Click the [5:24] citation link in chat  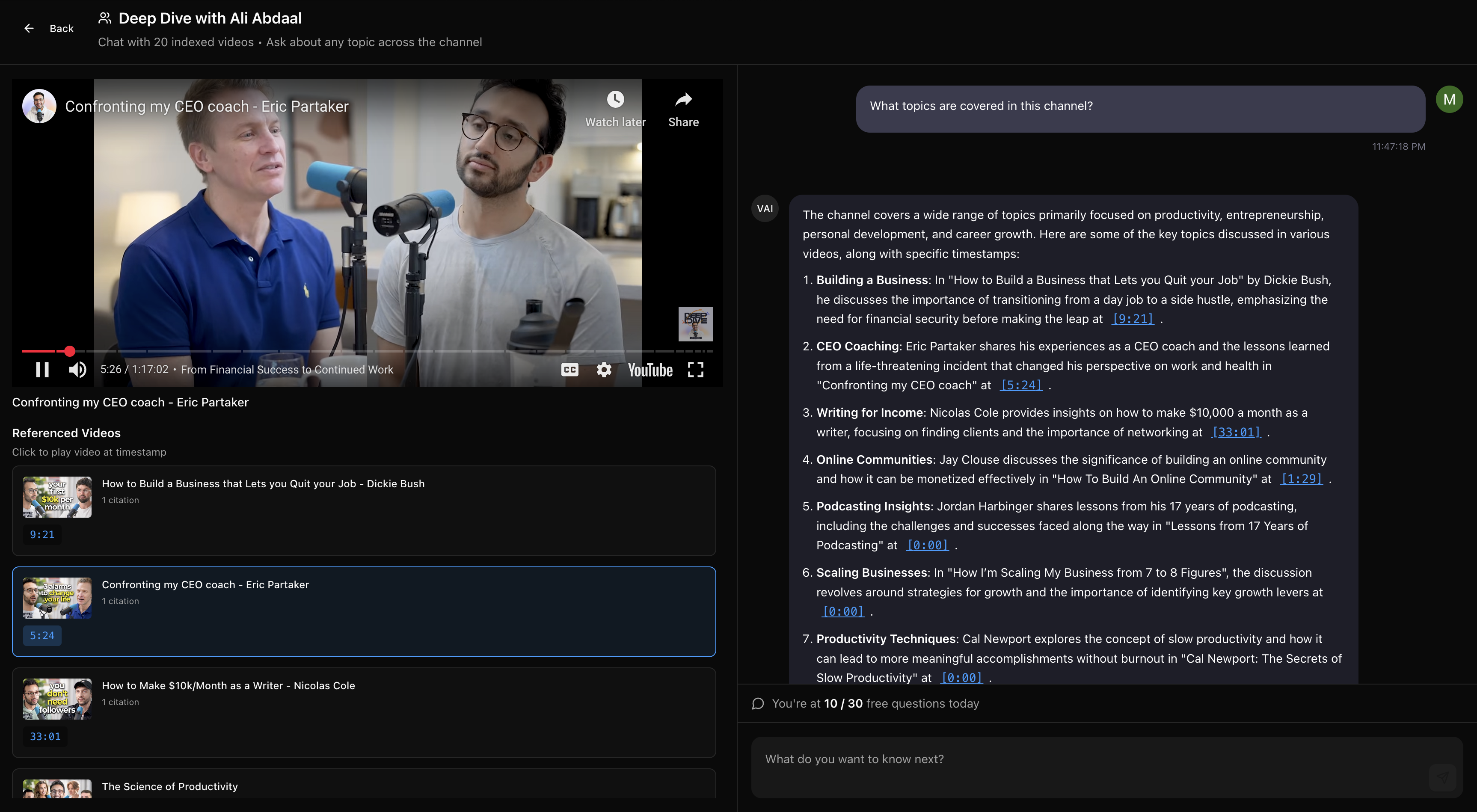coord(1020,385)
